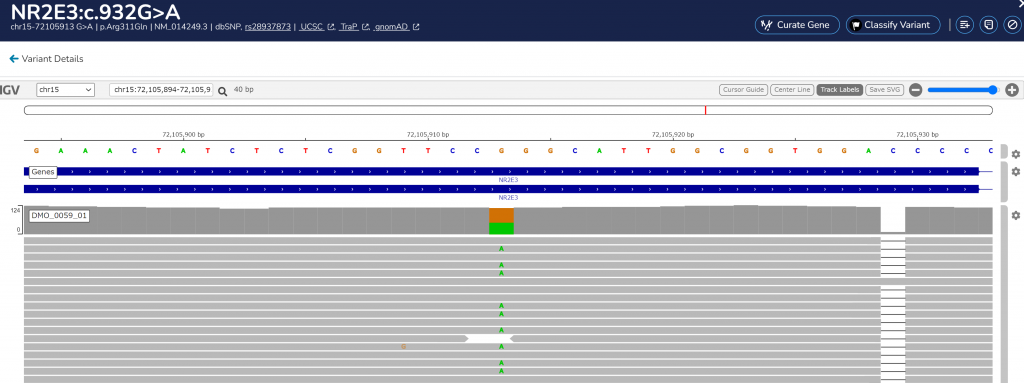Open the chr15 chromosome dropdown
This screenshot has width=1024, height=383.
click(x=65, y=90)
